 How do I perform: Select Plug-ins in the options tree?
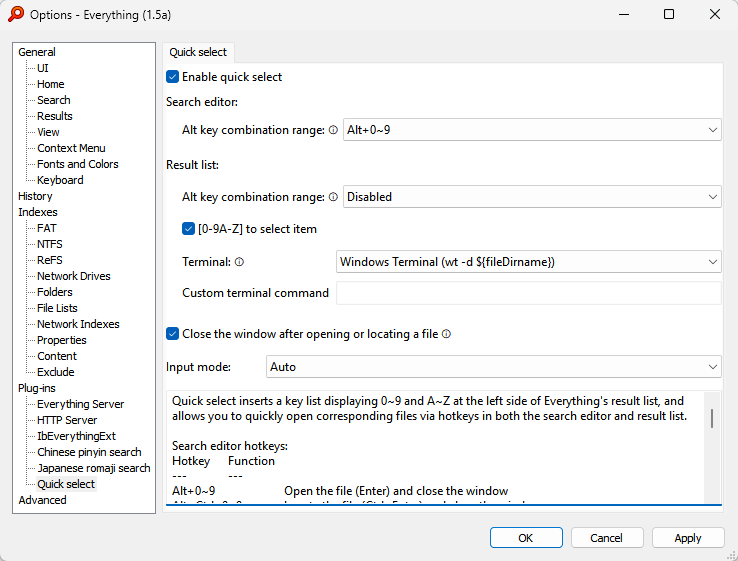pos(37,388)
